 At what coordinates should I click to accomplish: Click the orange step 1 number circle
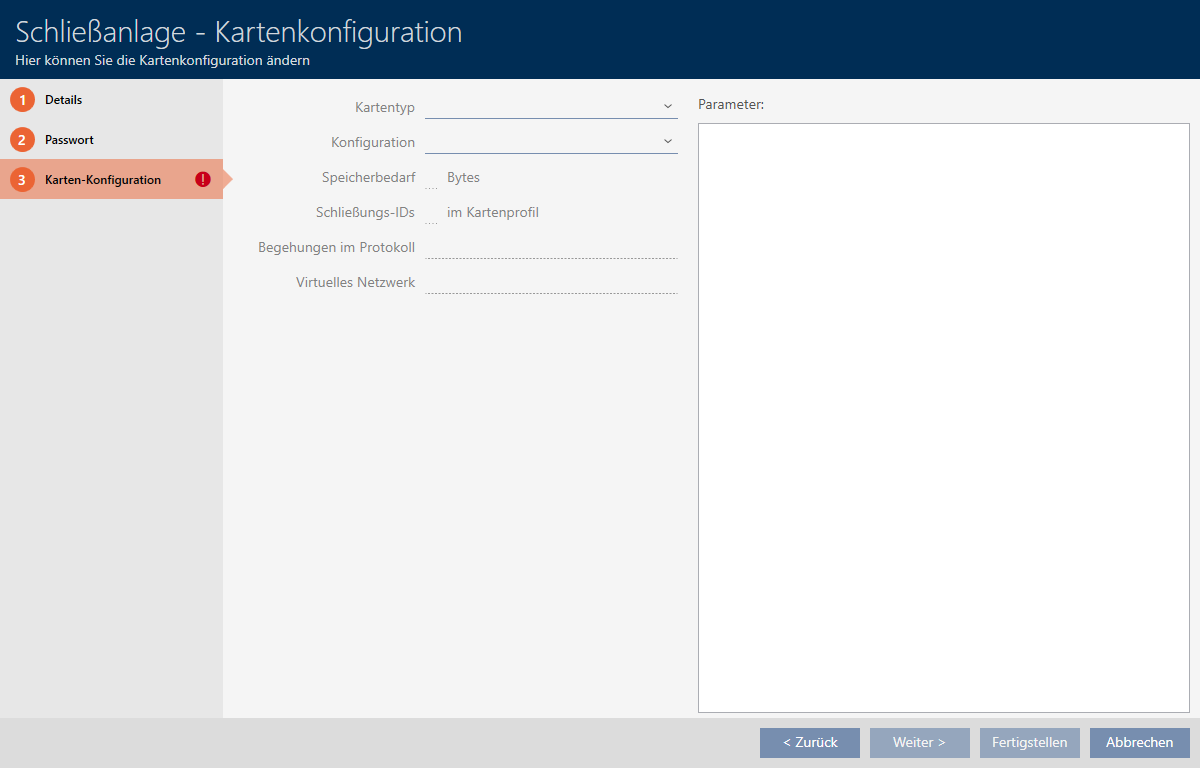pyautogui.click(x=22, y=100)
